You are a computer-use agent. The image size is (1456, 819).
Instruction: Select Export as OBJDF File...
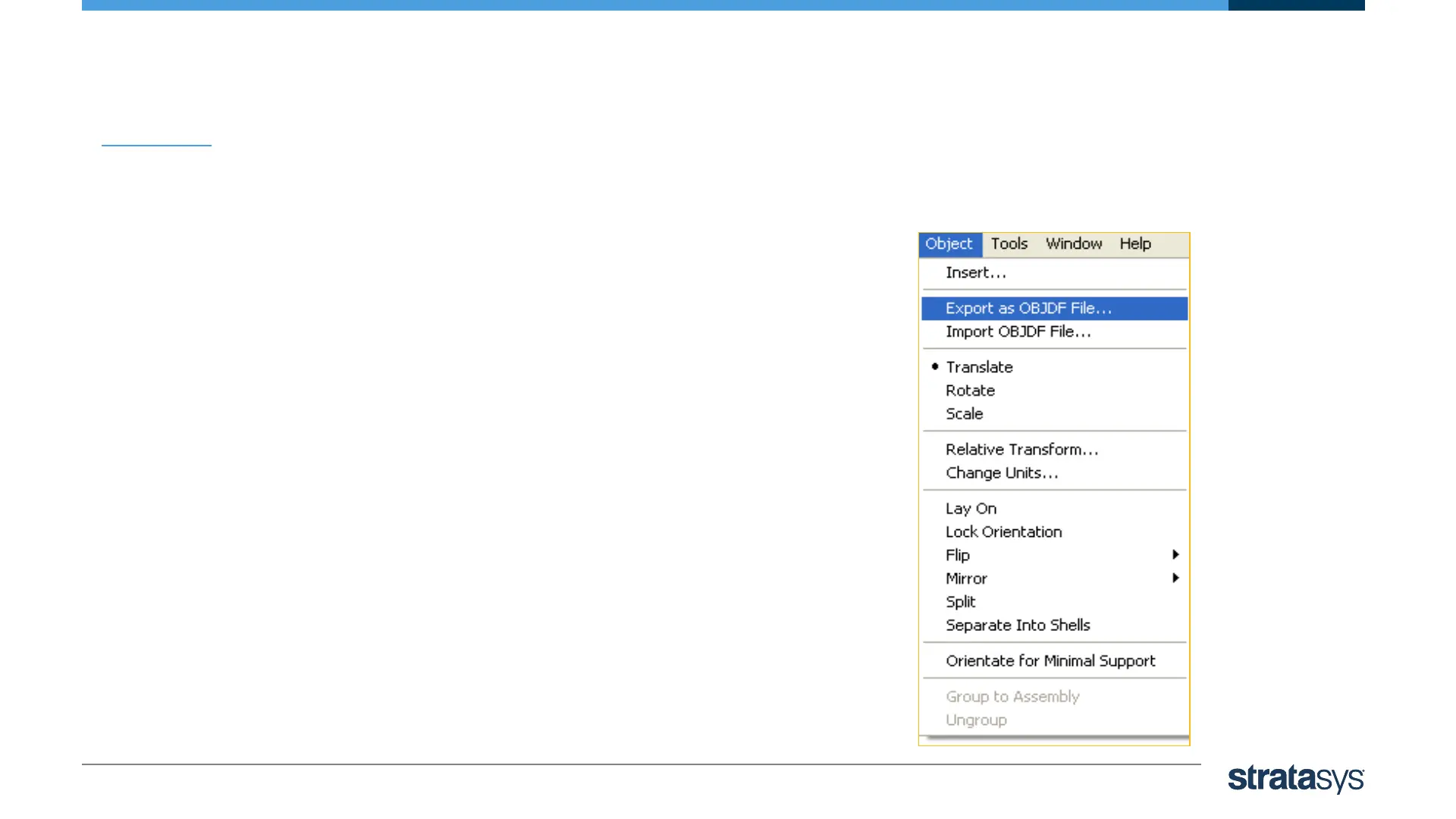(x=1028, y=309)
